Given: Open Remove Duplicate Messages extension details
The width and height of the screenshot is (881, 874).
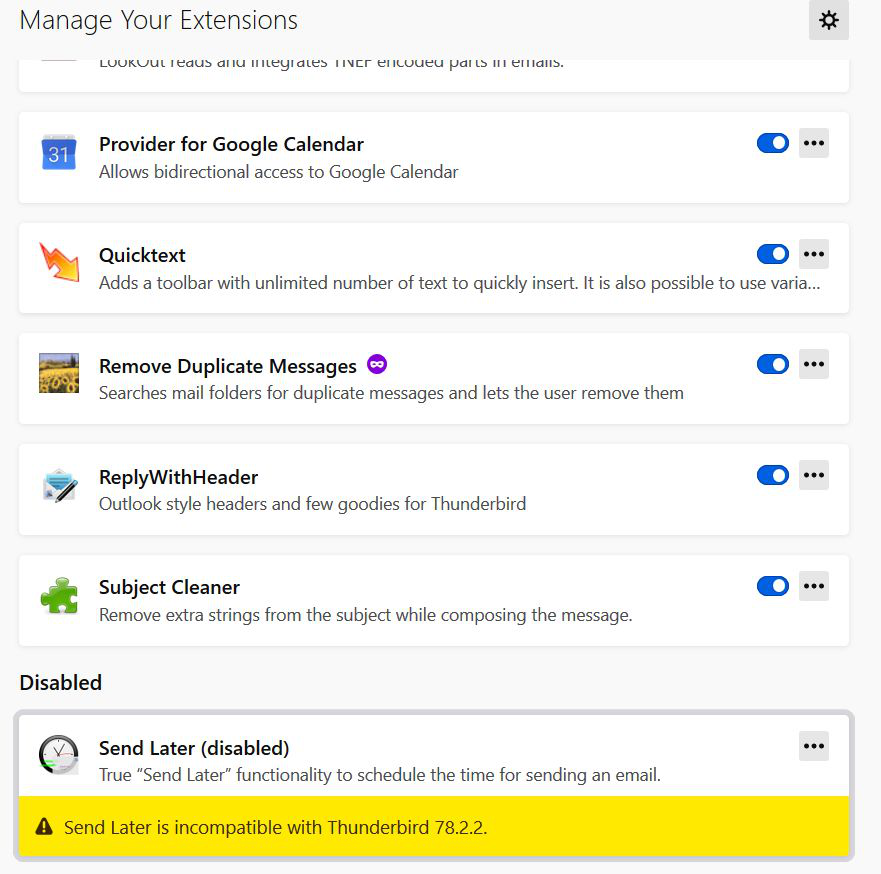Looking at the screenshot, I should pyautogui.click(x=227, y=366).
